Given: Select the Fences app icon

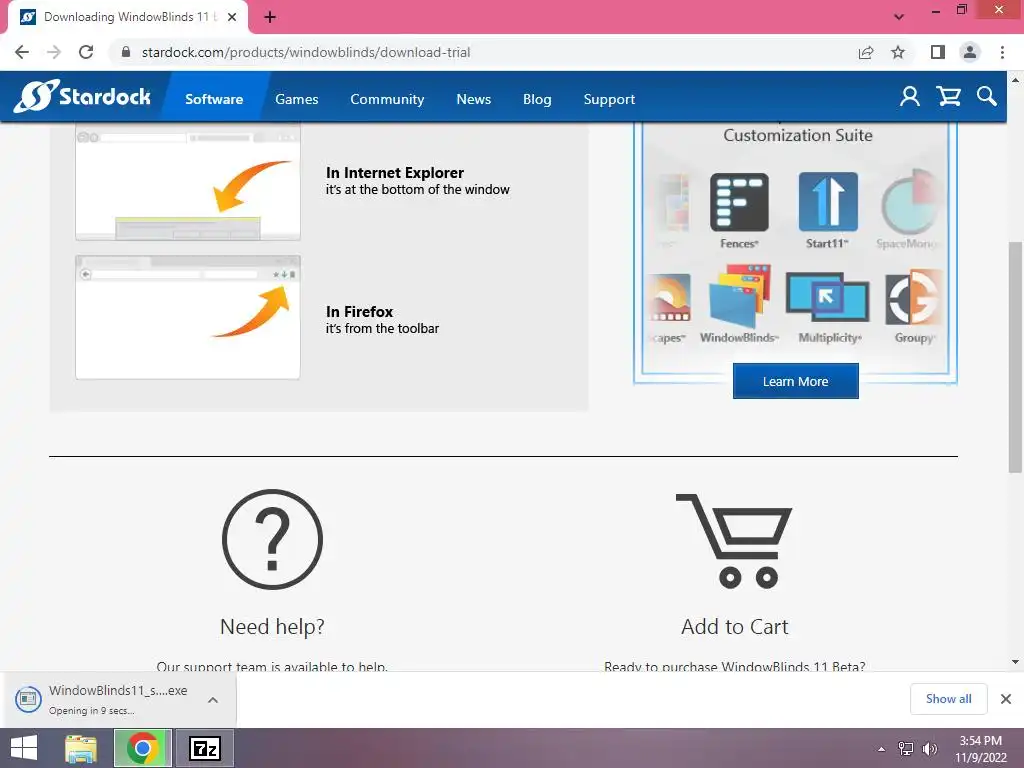Looking at the screenshot, I should 739,202.
